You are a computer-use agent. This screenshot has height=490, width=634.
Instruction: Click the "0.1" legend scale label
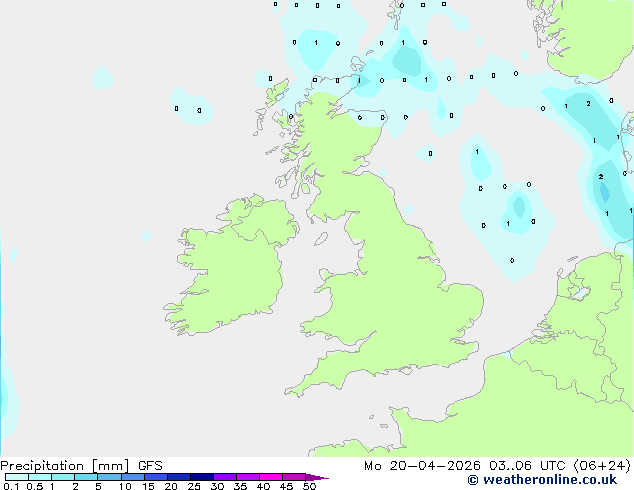(11, 486)
